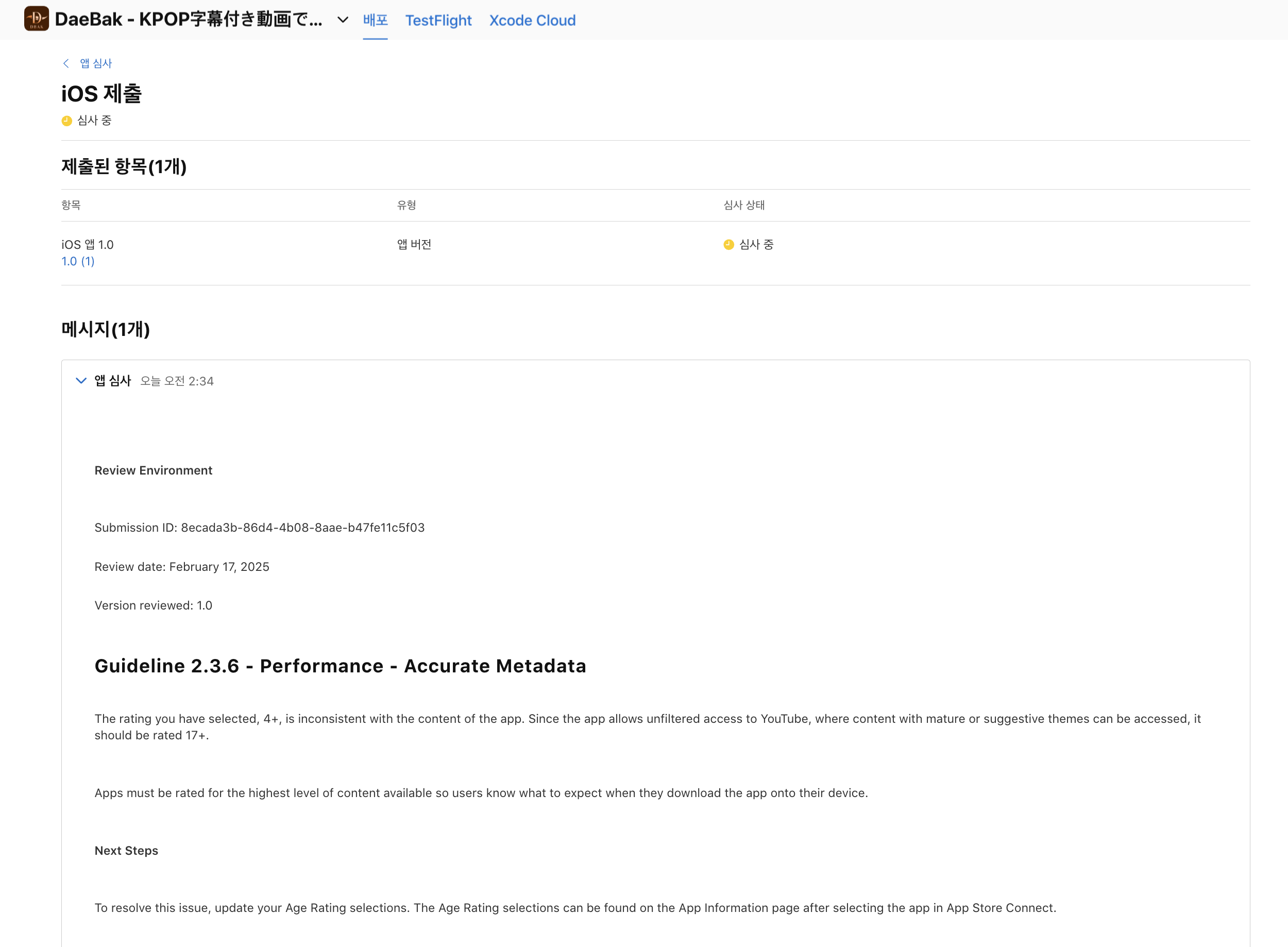
Task: Click the 제출된 항목(1개) section heading
Action: coord(124,166)
